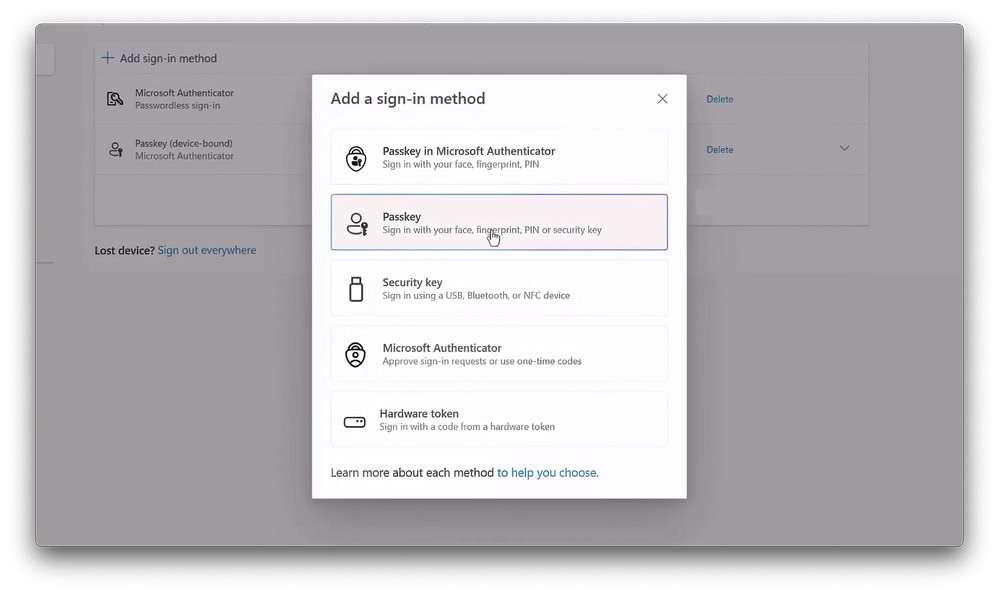
Task: Click the Passkey person-with-key icon in dialog
Action: click(357, 224)
